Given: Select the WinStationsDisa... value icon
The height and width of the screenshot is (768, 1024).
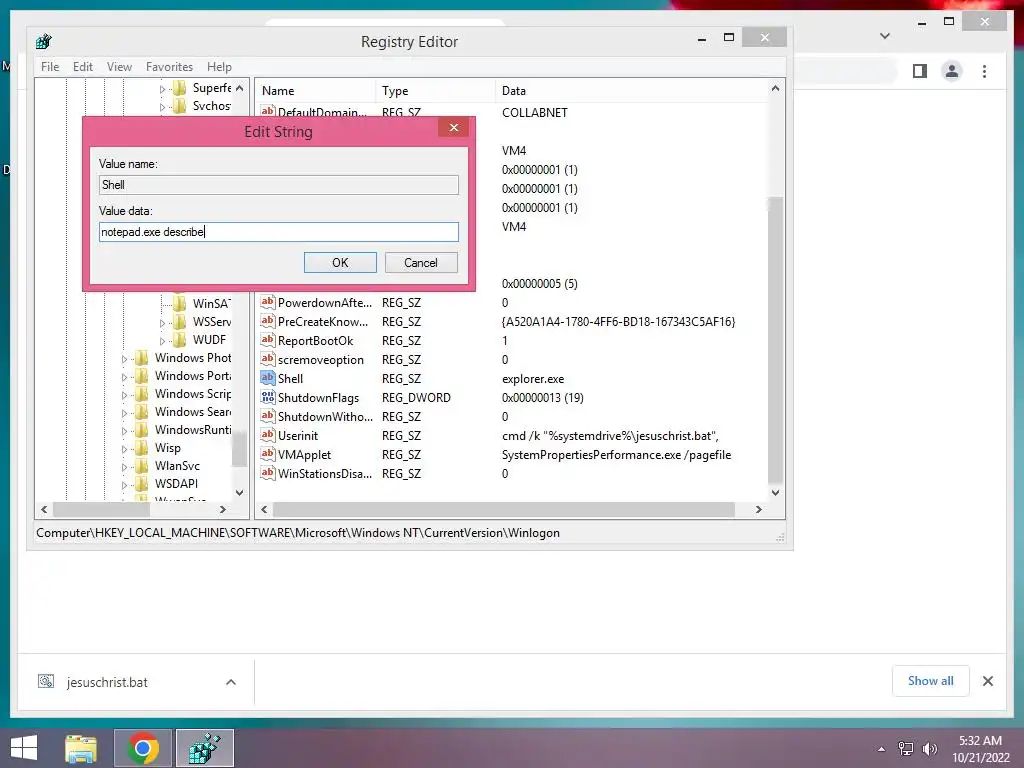Looking at the screenshot, I should (x=267, y=473).
